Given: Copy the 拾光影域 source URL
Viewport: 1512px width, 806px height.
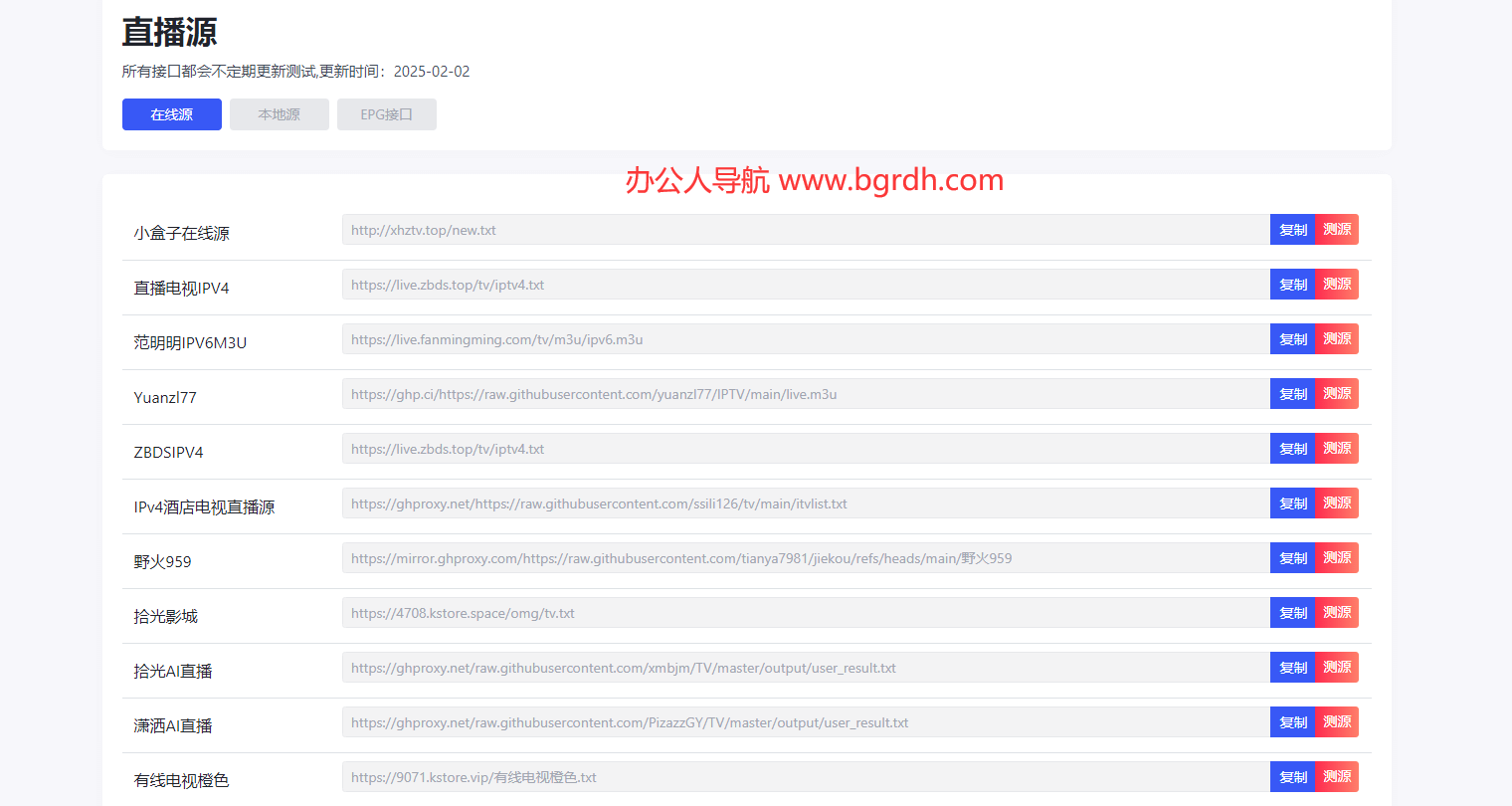Looking at the screenshot, I should coord(1292,613).
